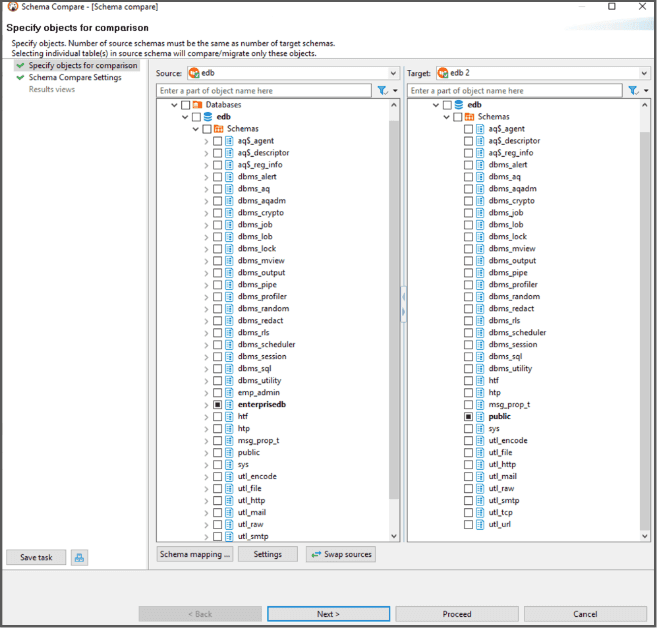The height and width of the screenshot is (629, 659).
Task: Expand the emp_admin schema in source tree
Action: (x=206, y=393)
